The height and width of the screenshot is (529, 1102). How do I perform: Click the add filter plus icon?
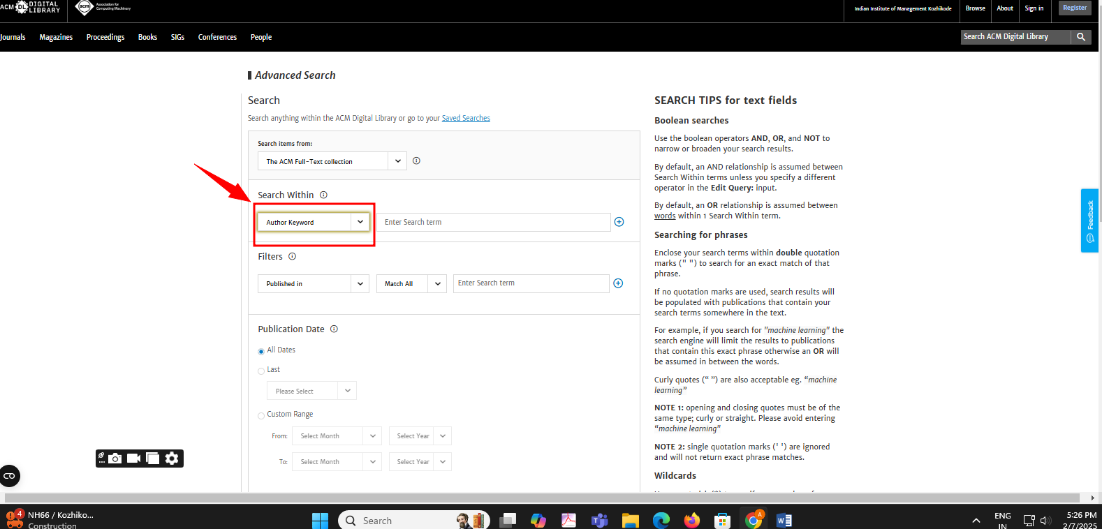pyautogui.click(x=618, y=283)
